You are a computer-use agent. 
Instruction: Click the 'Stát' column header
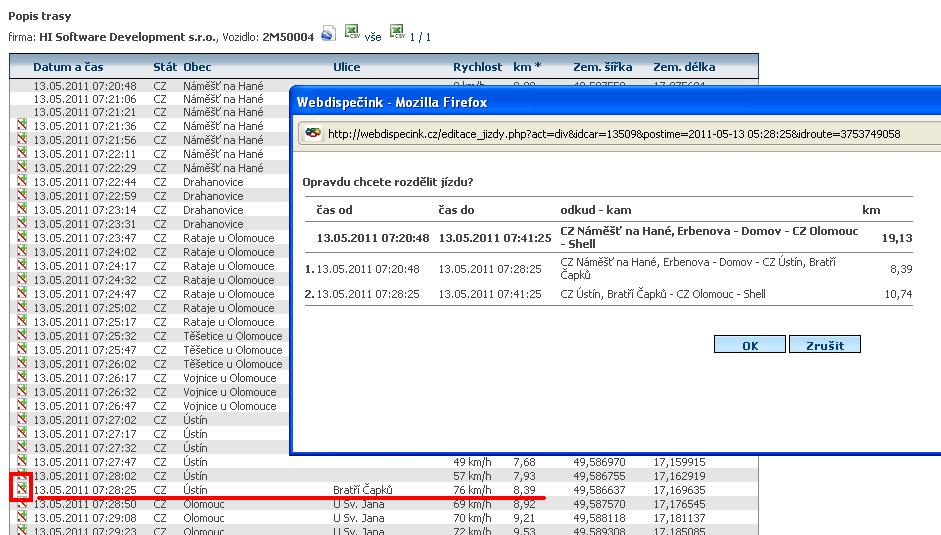(x=165, y=67)
